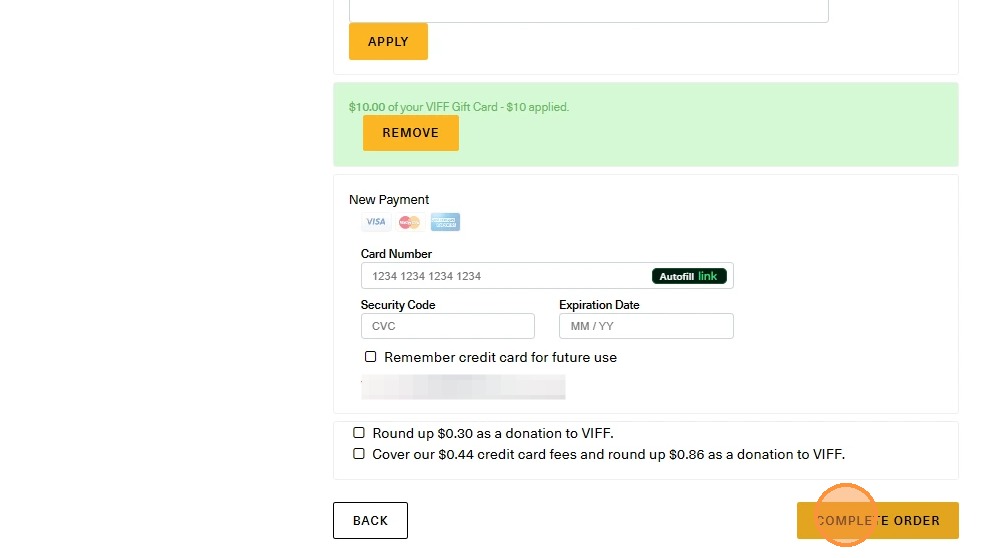Screen dimensions: 999x558
Task: Click the American Express logo
Action: click(x=445, y=222)
